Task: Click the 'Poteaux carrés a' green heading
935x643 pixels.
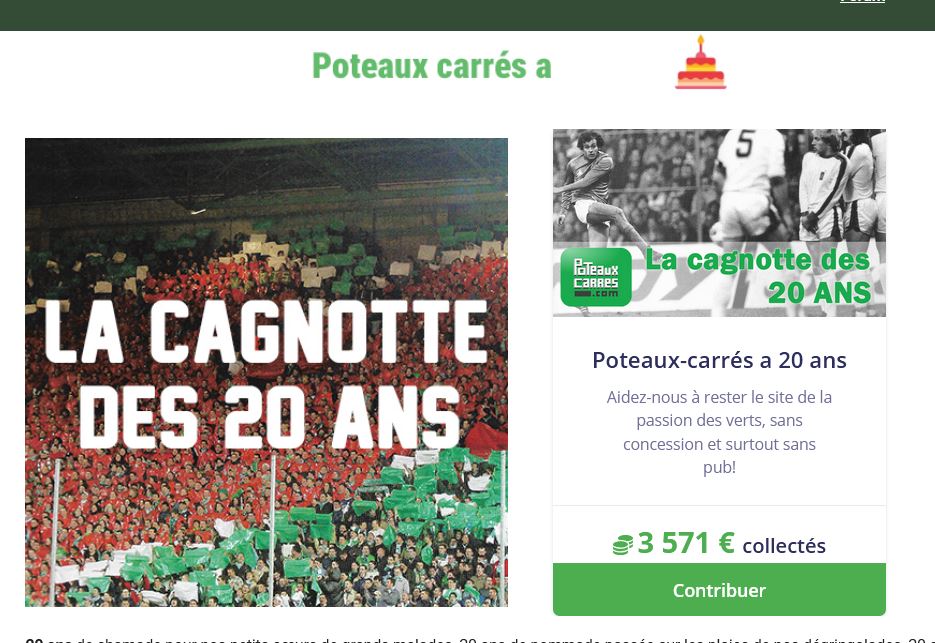Action: tap(432, 66)
